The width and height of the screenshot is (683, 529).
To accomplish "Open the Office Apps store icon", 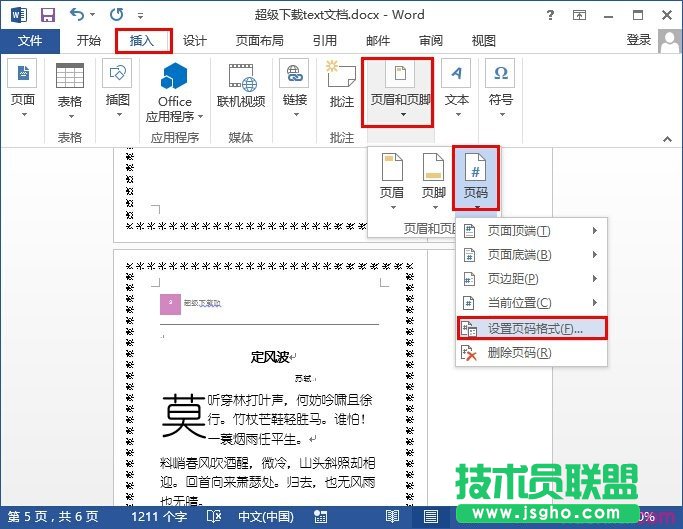I will [x=175, y=78].
